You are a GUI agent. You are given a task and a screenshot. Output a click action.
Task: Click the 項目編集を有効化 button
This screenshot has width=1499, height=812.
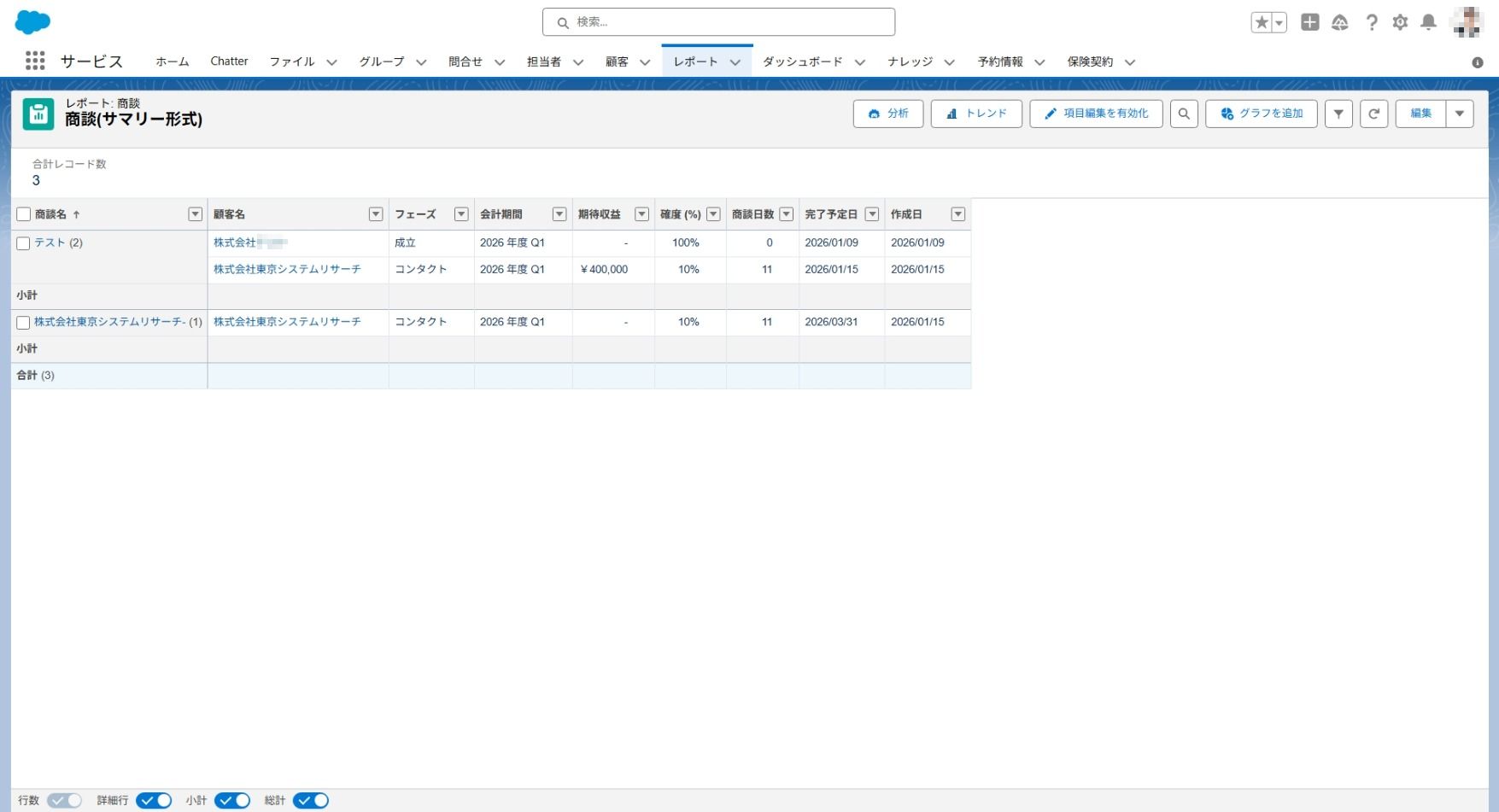tap(1096, 114)
